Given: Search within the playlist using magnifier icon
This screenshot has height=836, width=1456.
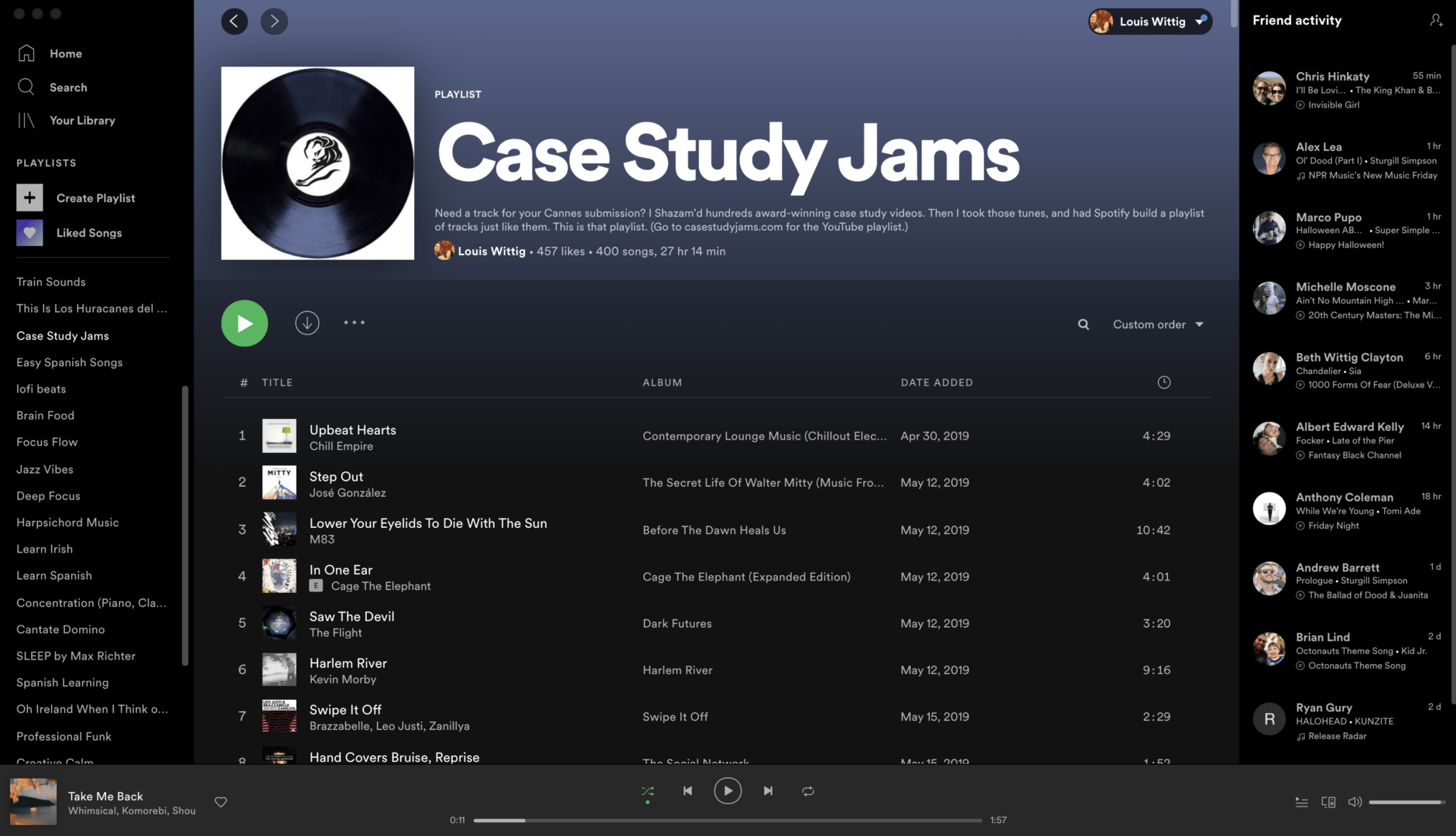Looking at the screenshot, I should [1084, 324].
